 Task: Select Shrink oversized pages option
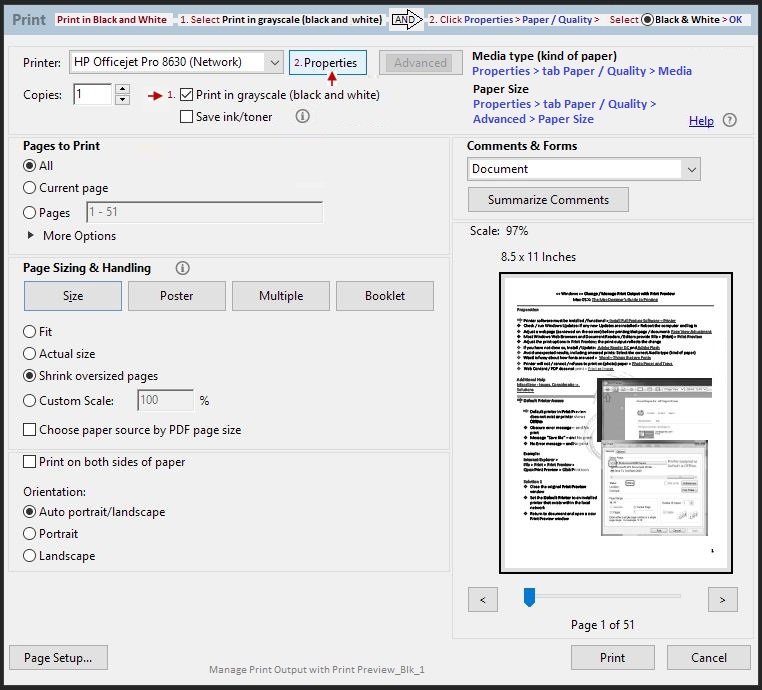[x=30, y=376]
